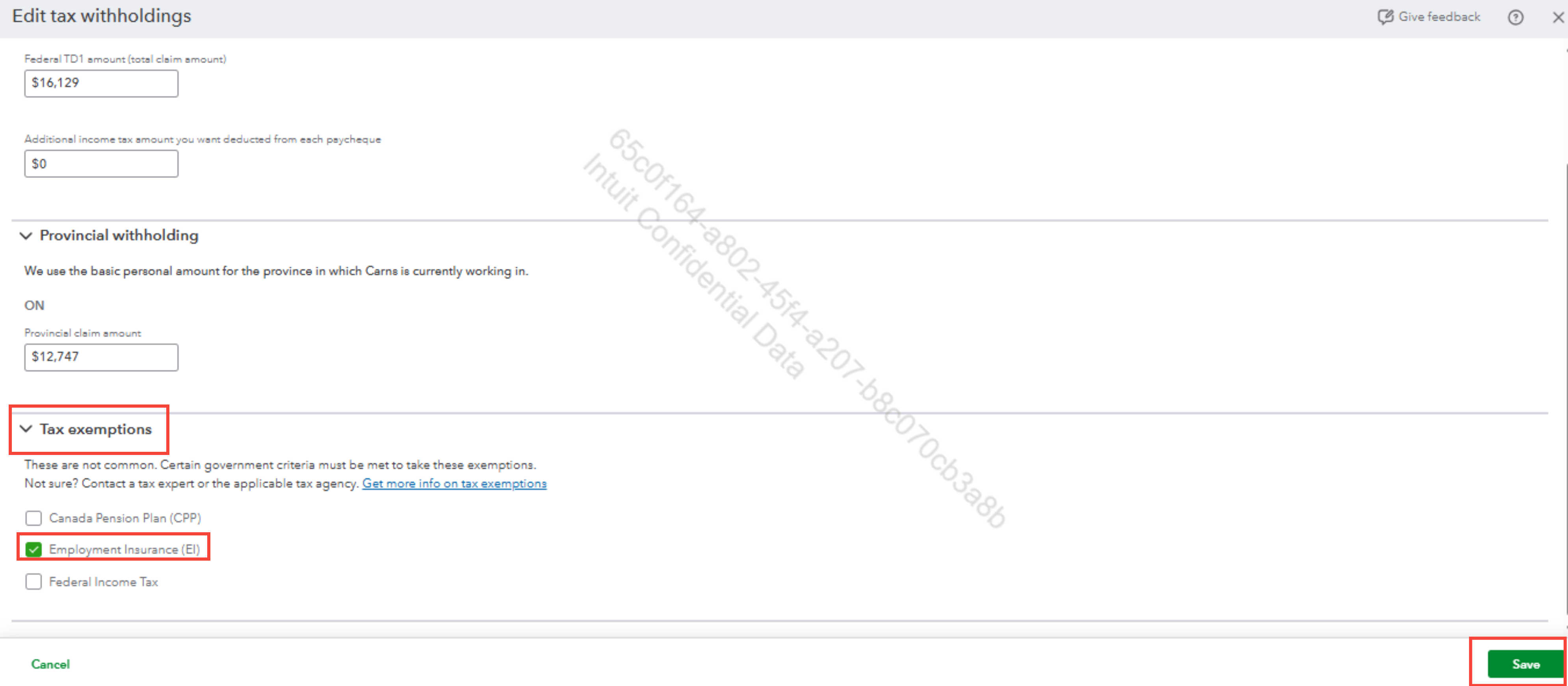The image size is (1568, 686).
Task: Click the Employment Insurance (EI) label text
Action: pos(124,550)
